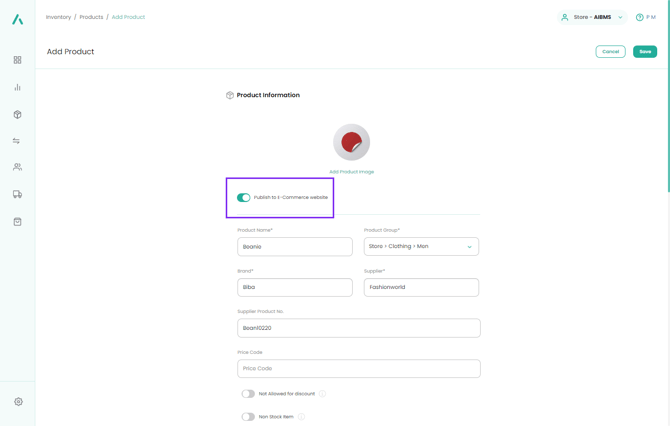Open the shopping bag icon in sidebar

pos(17,221)
